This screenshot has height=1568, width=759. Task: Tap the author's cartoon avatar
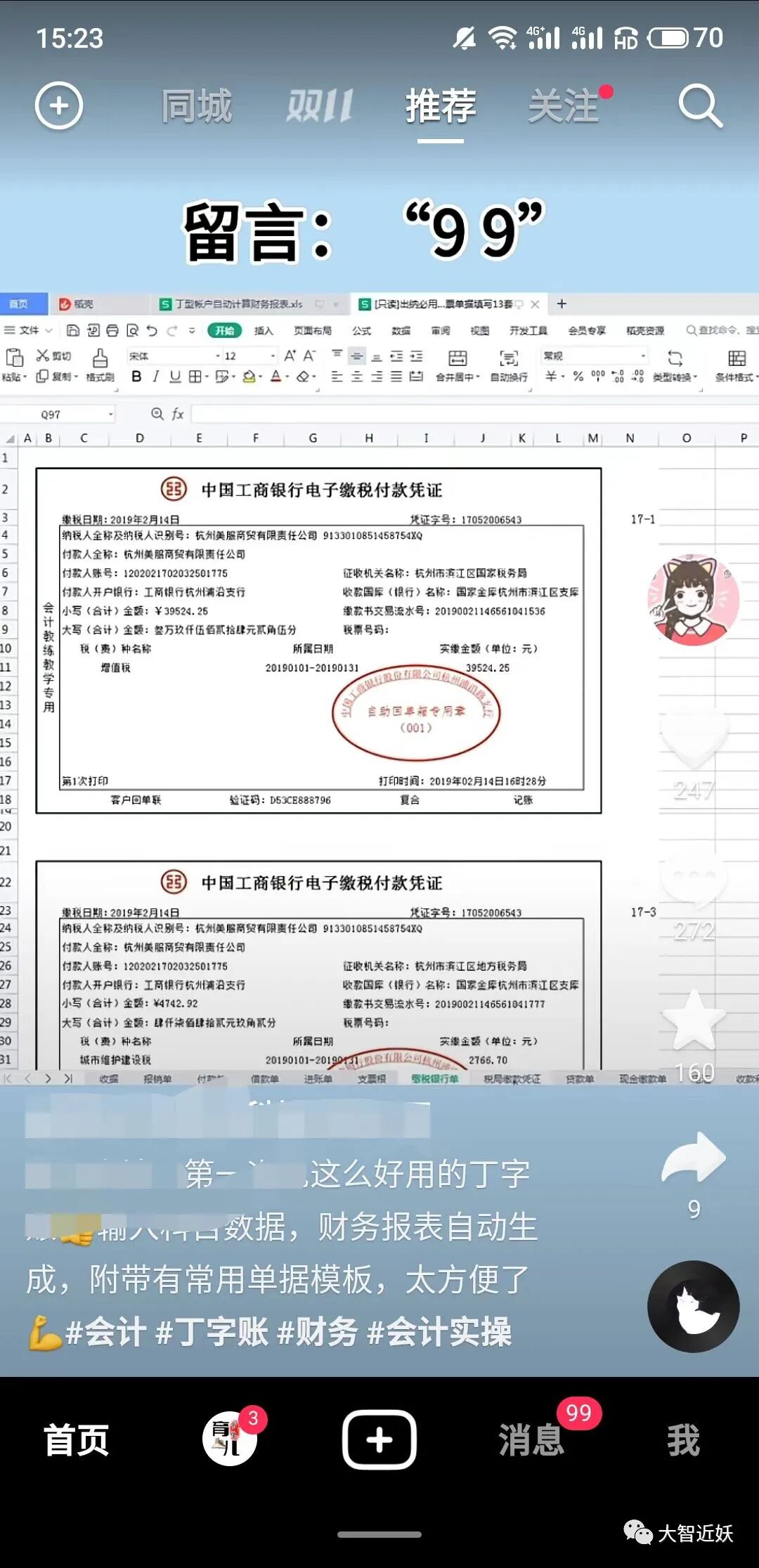[x=693, y=600]
